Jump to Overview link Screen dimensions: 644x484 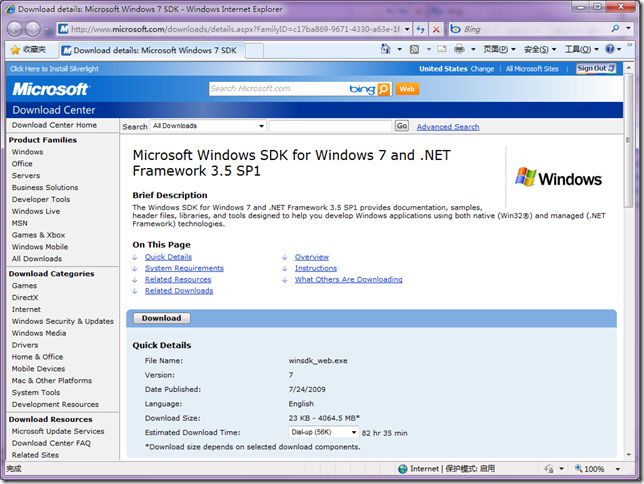click(x=312, y=257)
